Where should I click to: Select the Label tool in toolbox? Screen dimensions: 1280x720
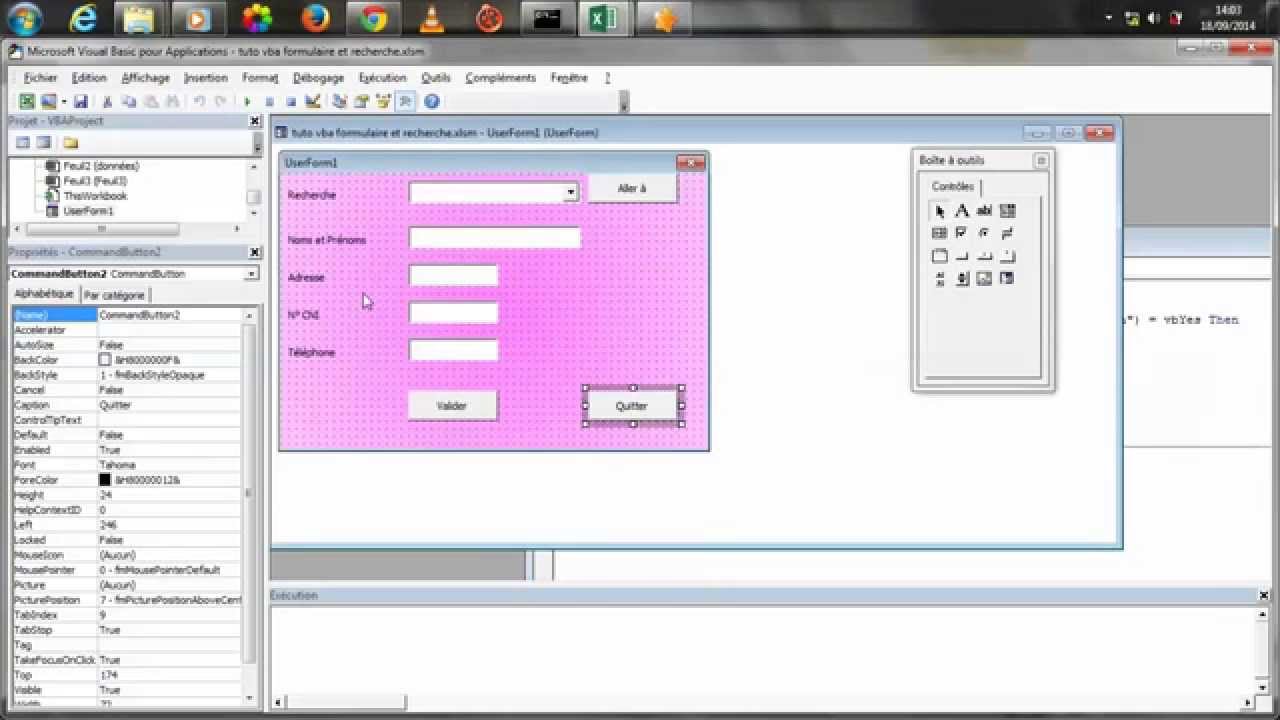coord(962,211)
